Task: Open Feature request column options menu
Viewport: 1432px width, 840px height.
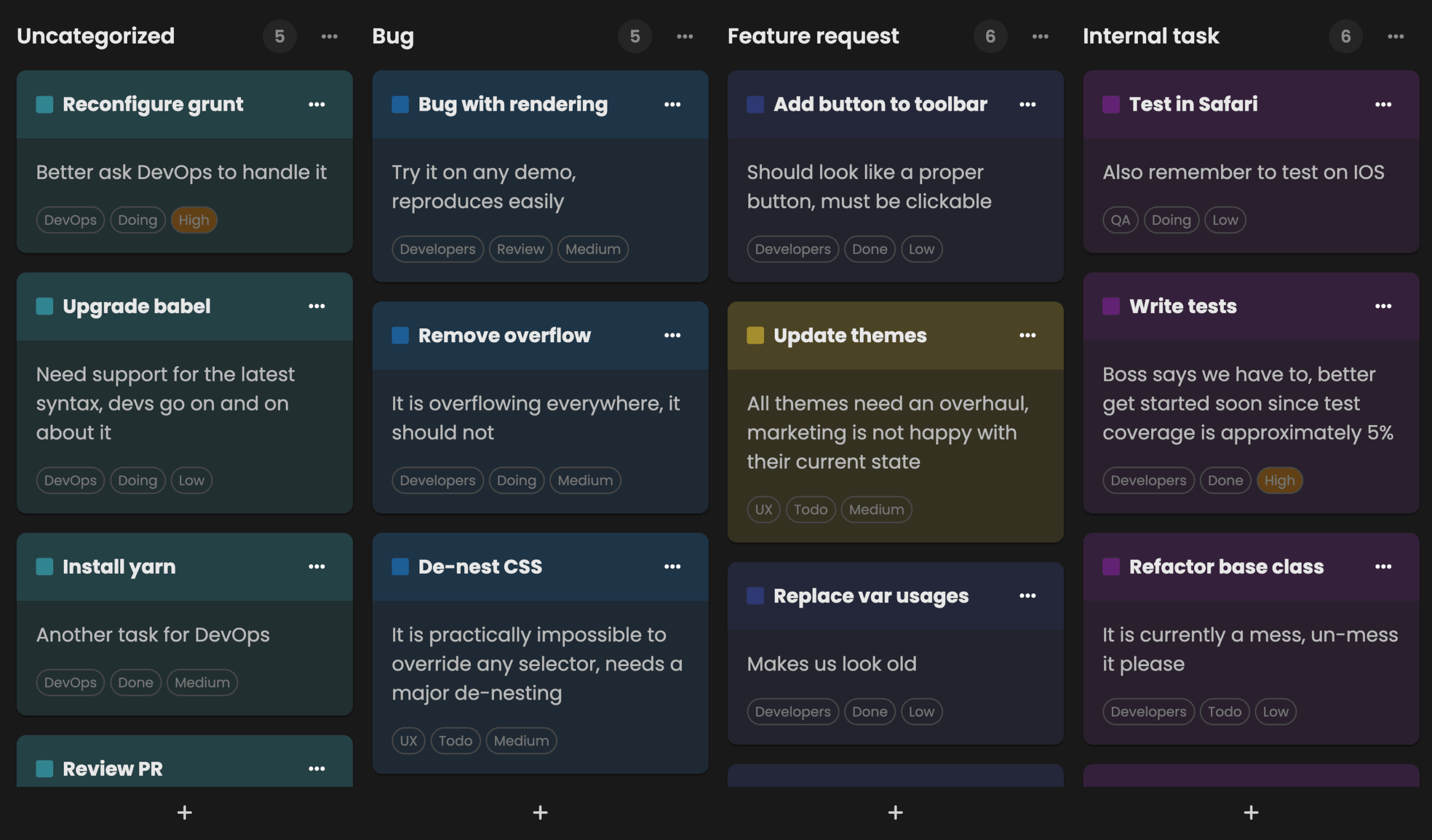Action: tap(1040, 36)
